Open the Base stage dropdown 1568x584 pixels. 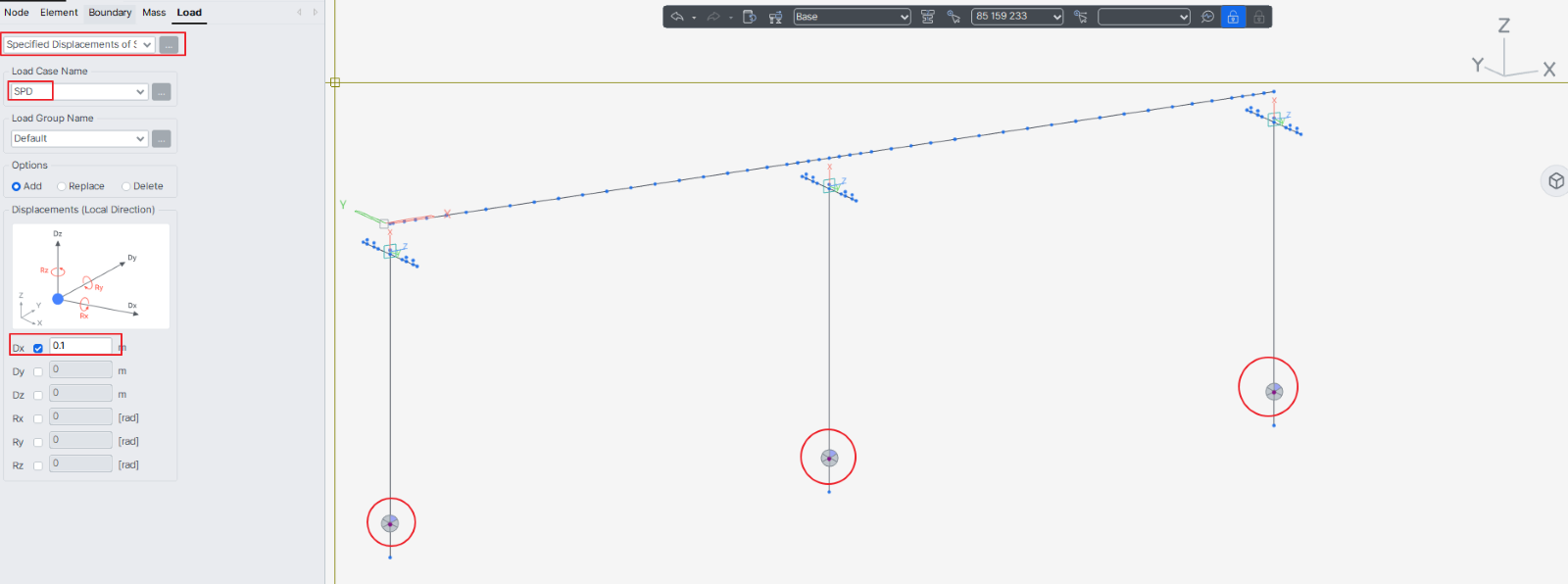tap(852, 17)
